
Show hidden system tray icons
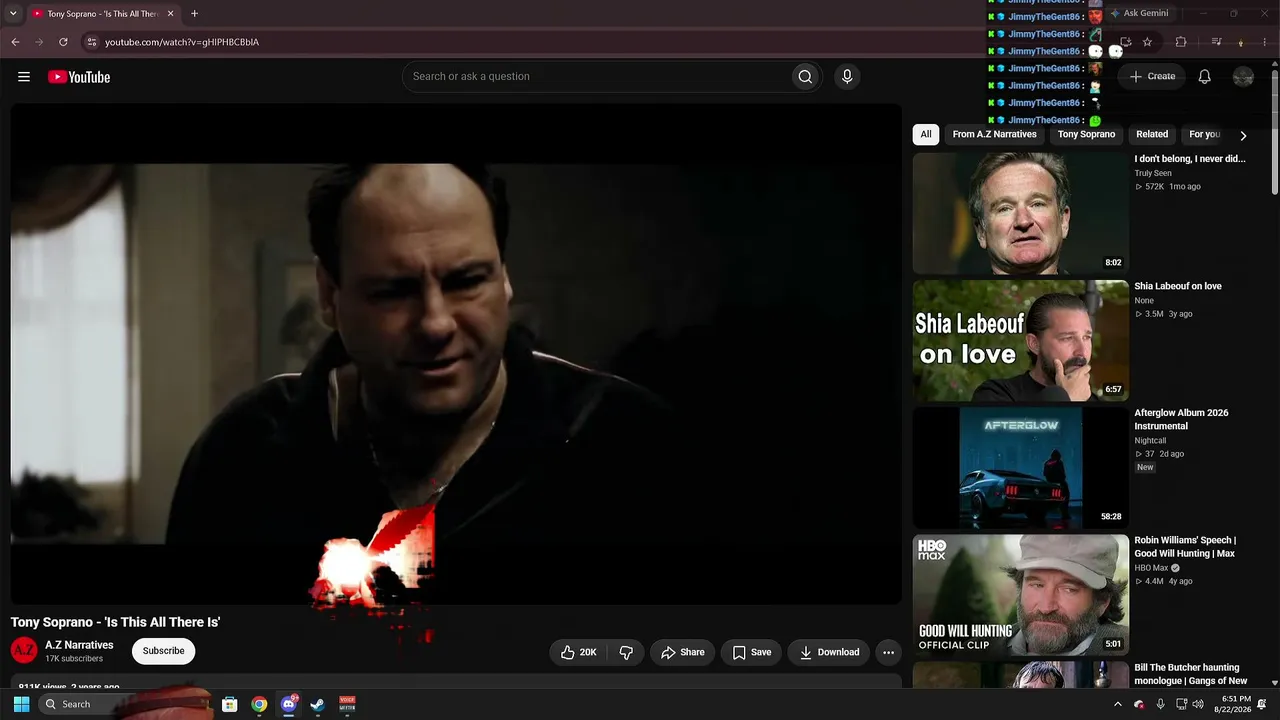pos(1117,704)
